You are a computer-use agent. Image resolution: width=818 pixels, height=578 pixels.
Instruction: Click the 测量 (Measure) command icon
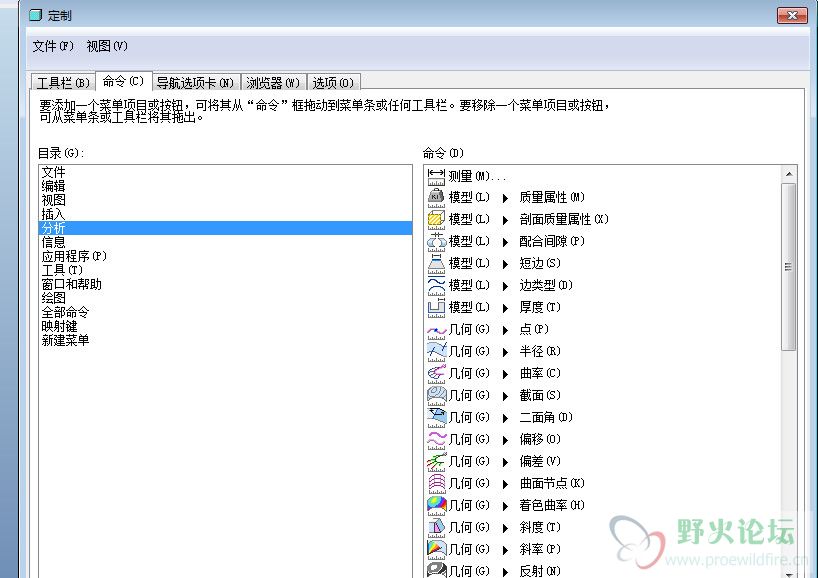[x=436, y=176]
